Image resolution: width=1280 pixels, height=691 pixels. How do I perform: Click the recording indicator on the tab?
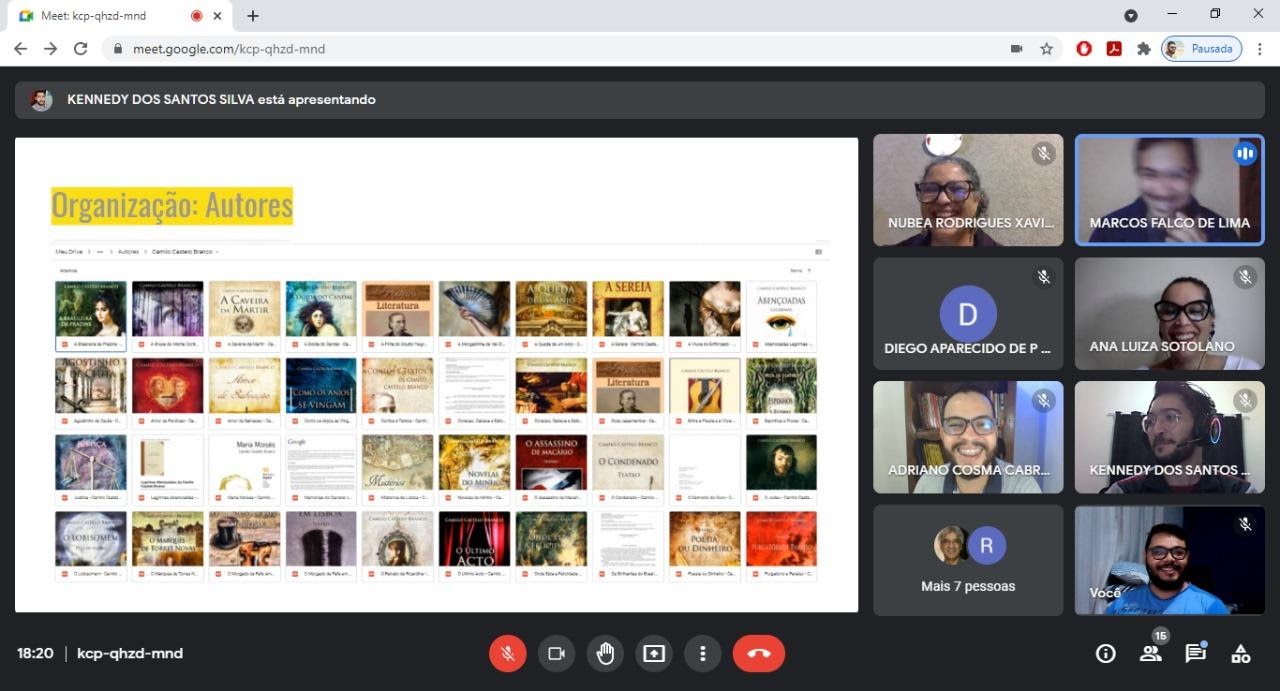[x=196, y=16]
